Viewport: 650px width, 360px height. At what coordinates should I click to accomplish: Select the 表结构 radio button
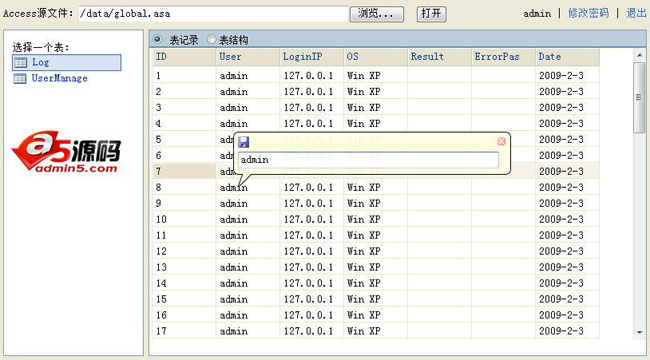tap(212, 39)
